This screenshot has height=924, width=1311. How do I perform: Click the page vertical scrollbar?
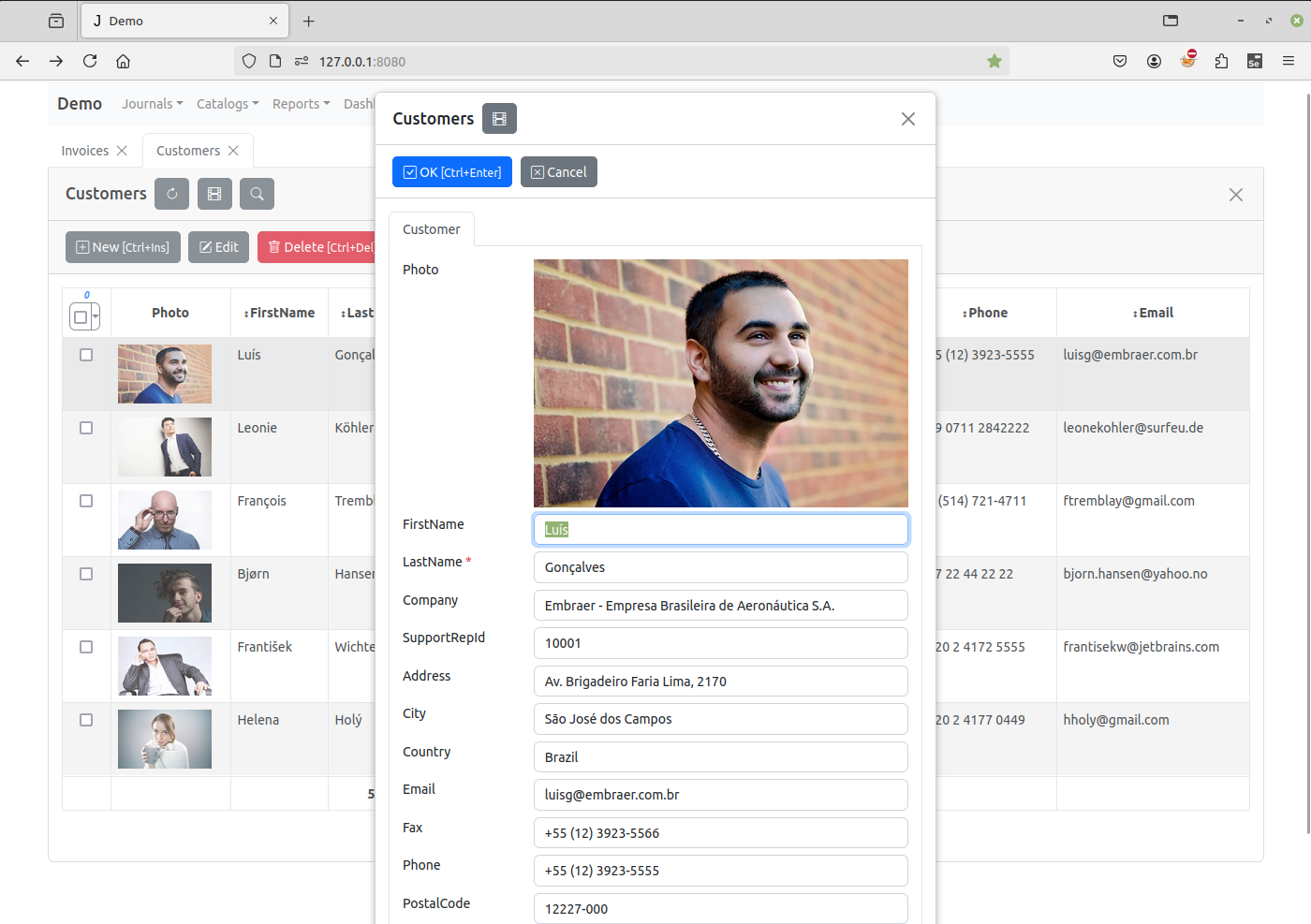pyautogui.click(x=1307, y=463)
